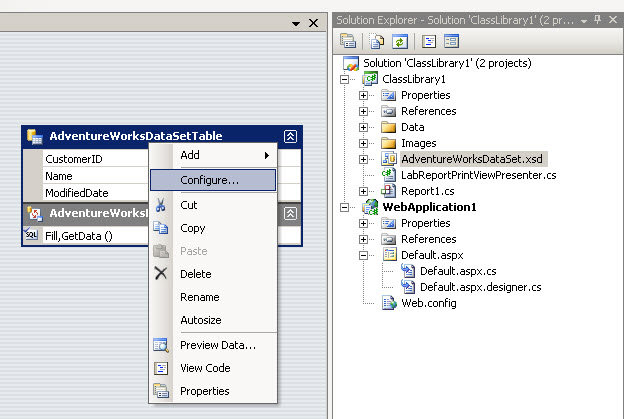The width and height of the screenshot is (624, 419).
Task: Click the DataTable icon in AdventureWorksDataSetTable header
Action: (35, 136)
